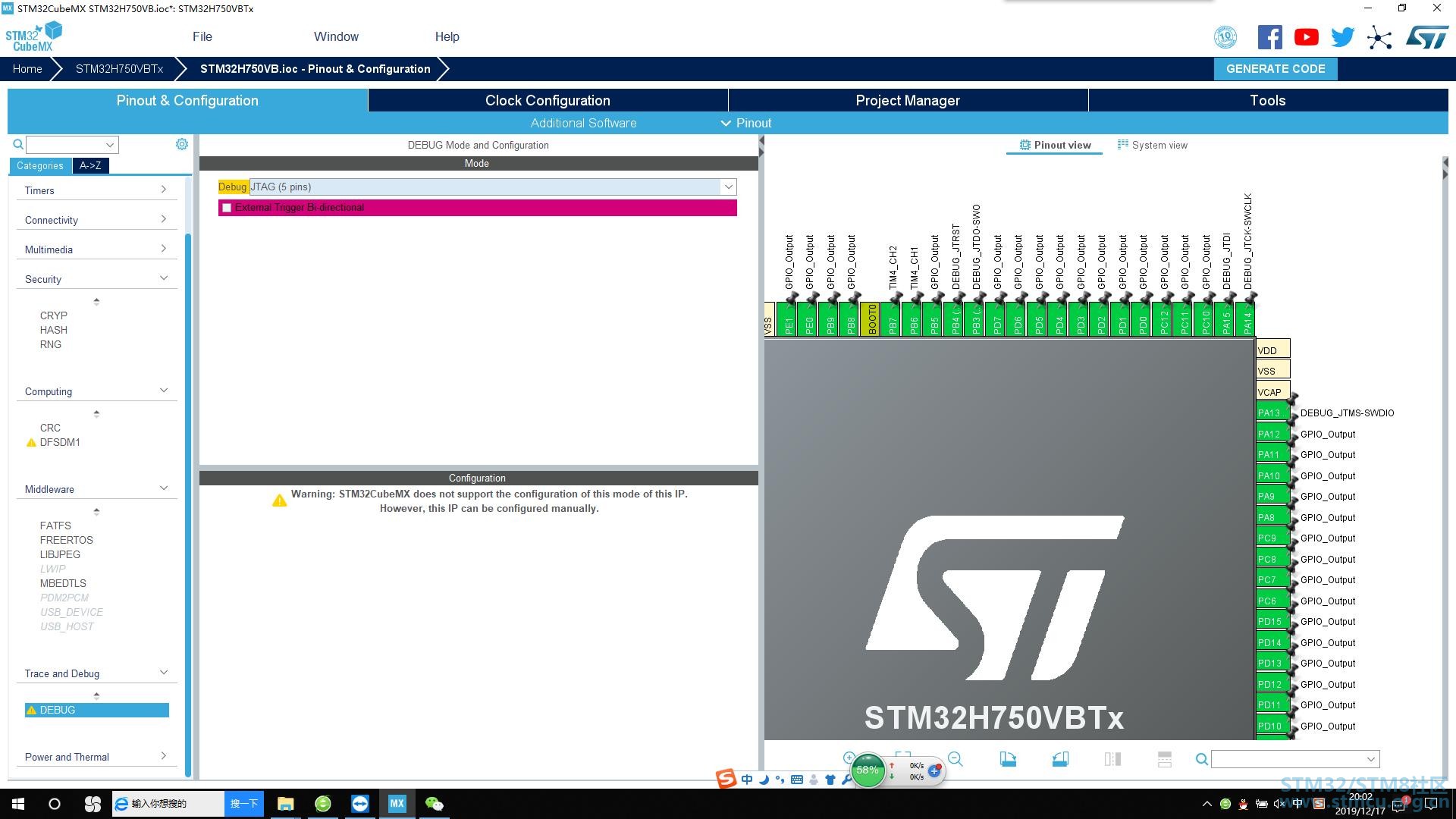Collapse the Computing category
The image size is (1456, 819).
tap(96, 391)
